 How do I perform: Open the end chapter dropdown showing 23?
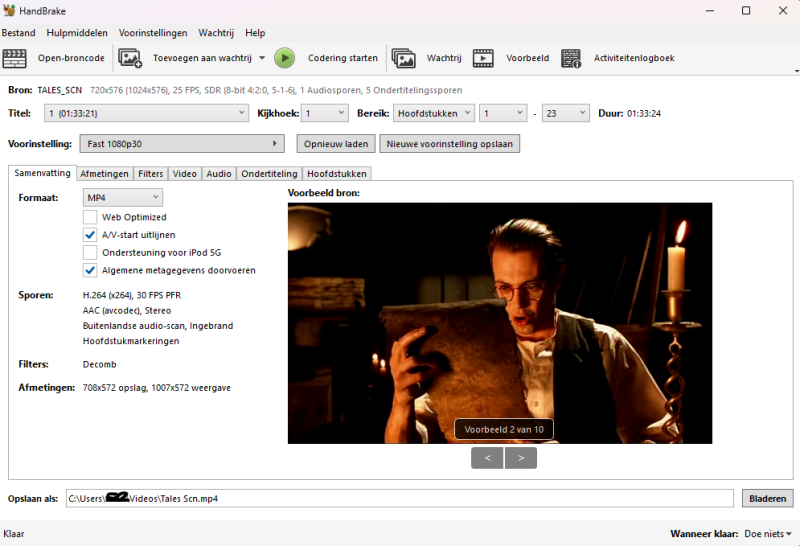565,113
